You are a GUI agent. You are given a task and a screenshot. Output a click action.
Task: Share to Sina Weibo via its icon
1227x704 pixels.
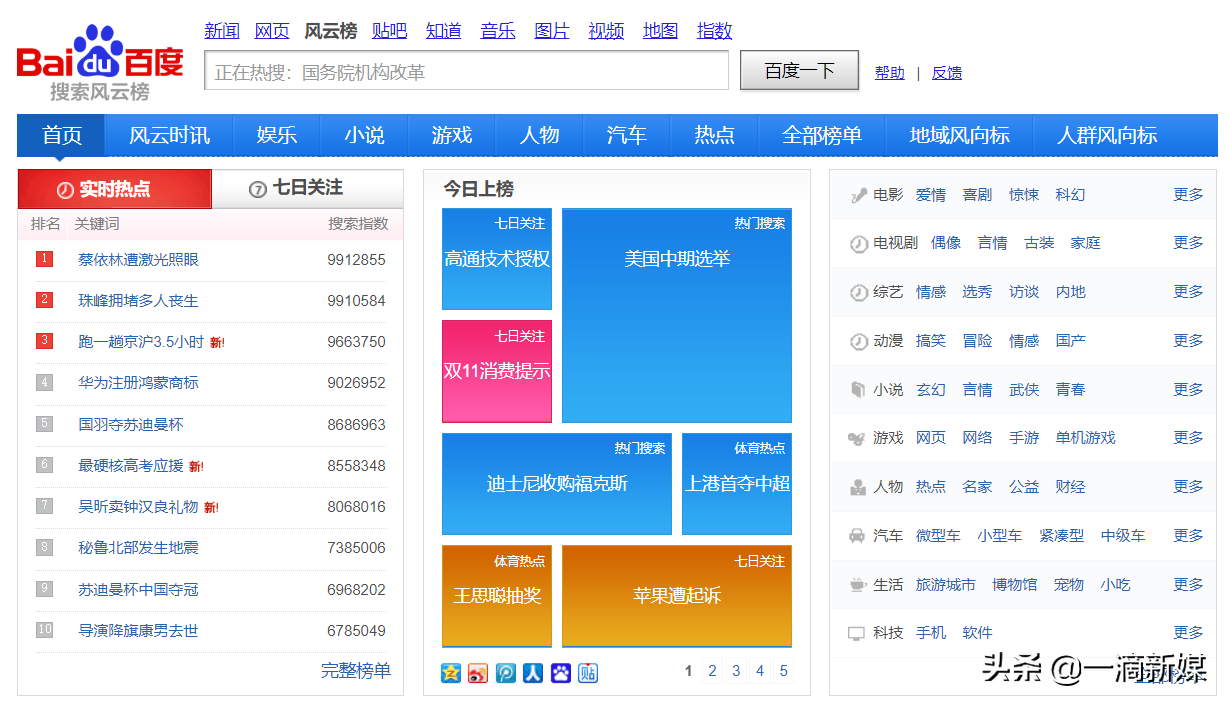coord(478,673)
